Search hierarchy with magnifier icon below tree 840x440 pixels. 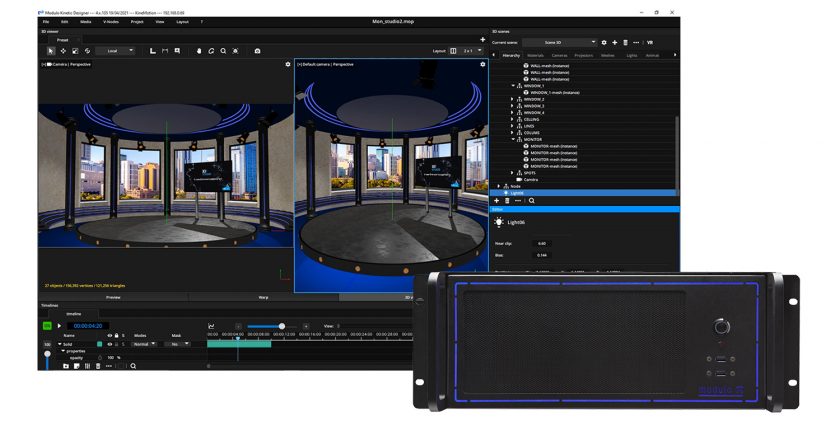point(531,201)
